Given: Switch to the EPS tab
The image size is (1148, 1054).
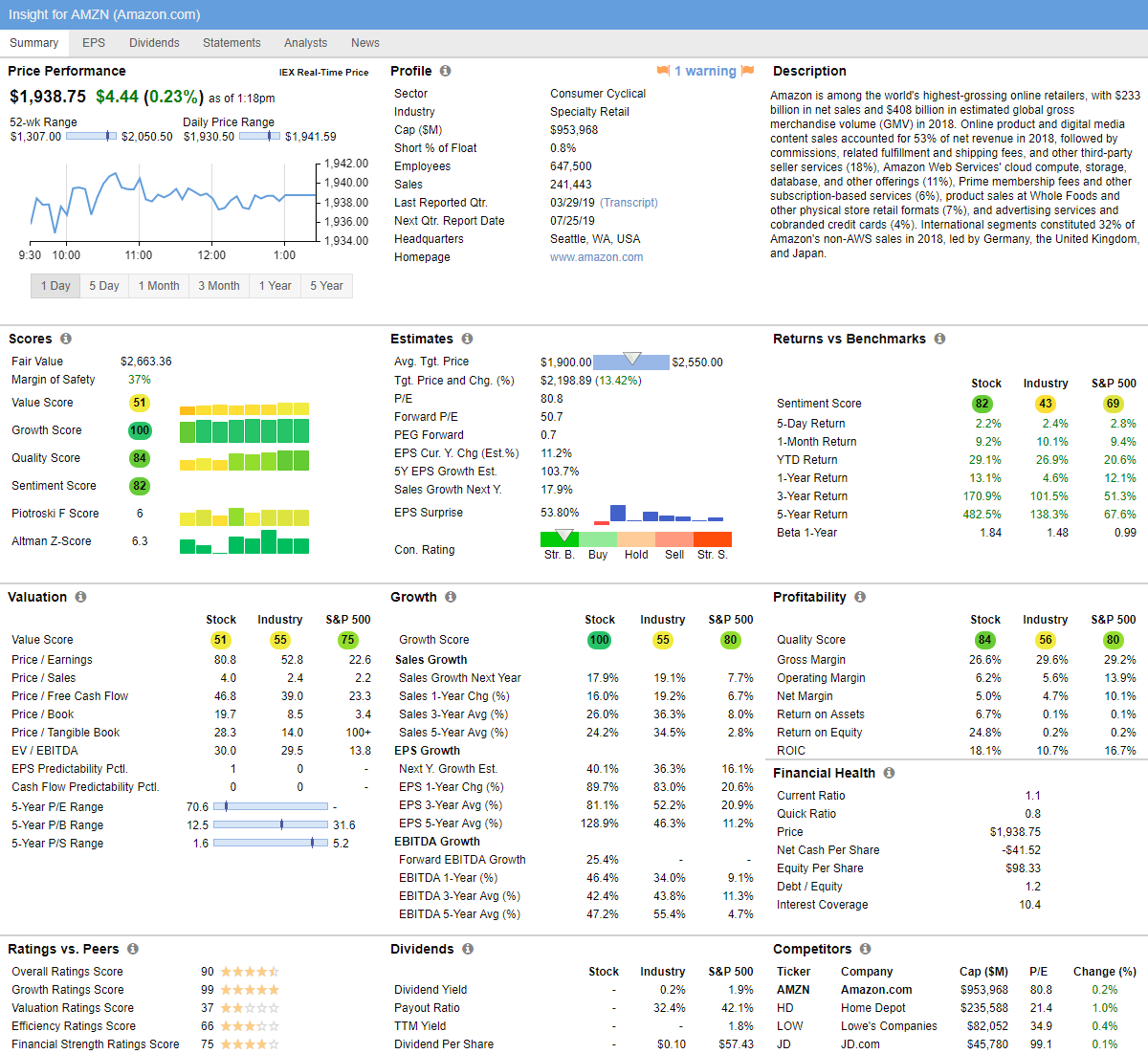Looking at the screenshot, I should click(94, 43).
